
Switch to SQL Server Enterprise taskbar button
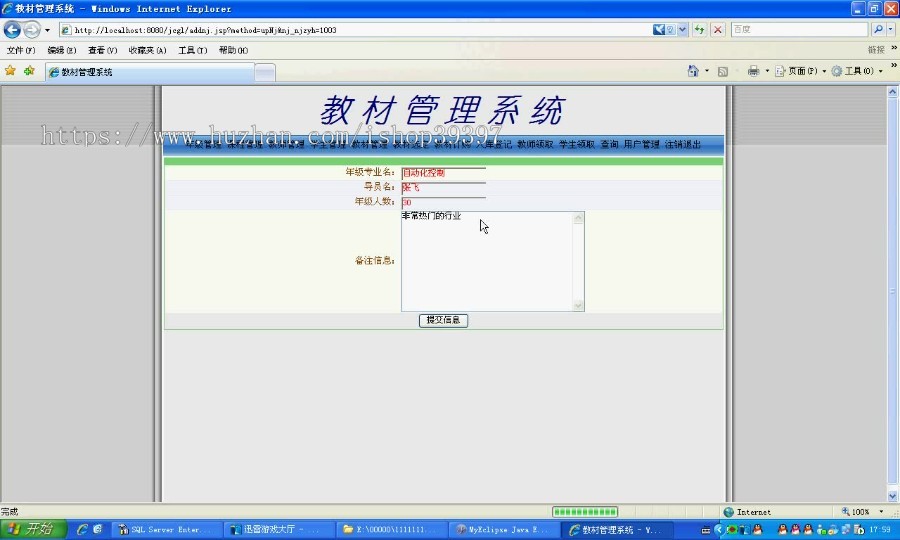pos(166,530)
